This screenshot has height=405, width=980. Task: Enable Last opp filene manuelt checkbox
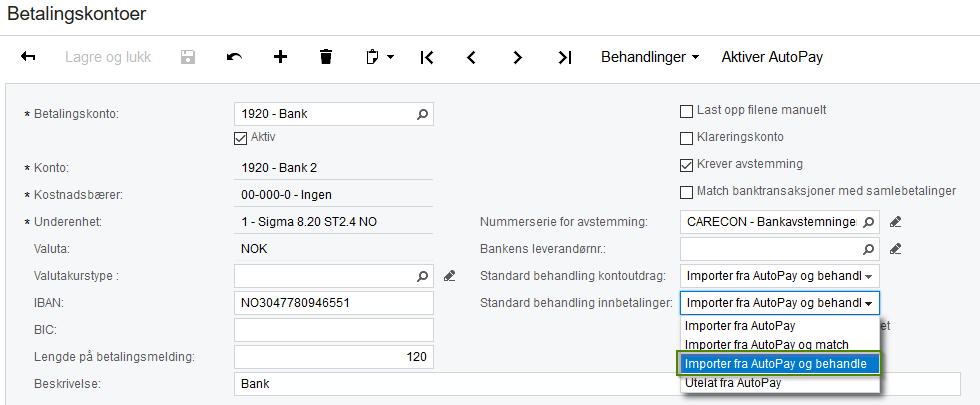(x=686, y=111)
